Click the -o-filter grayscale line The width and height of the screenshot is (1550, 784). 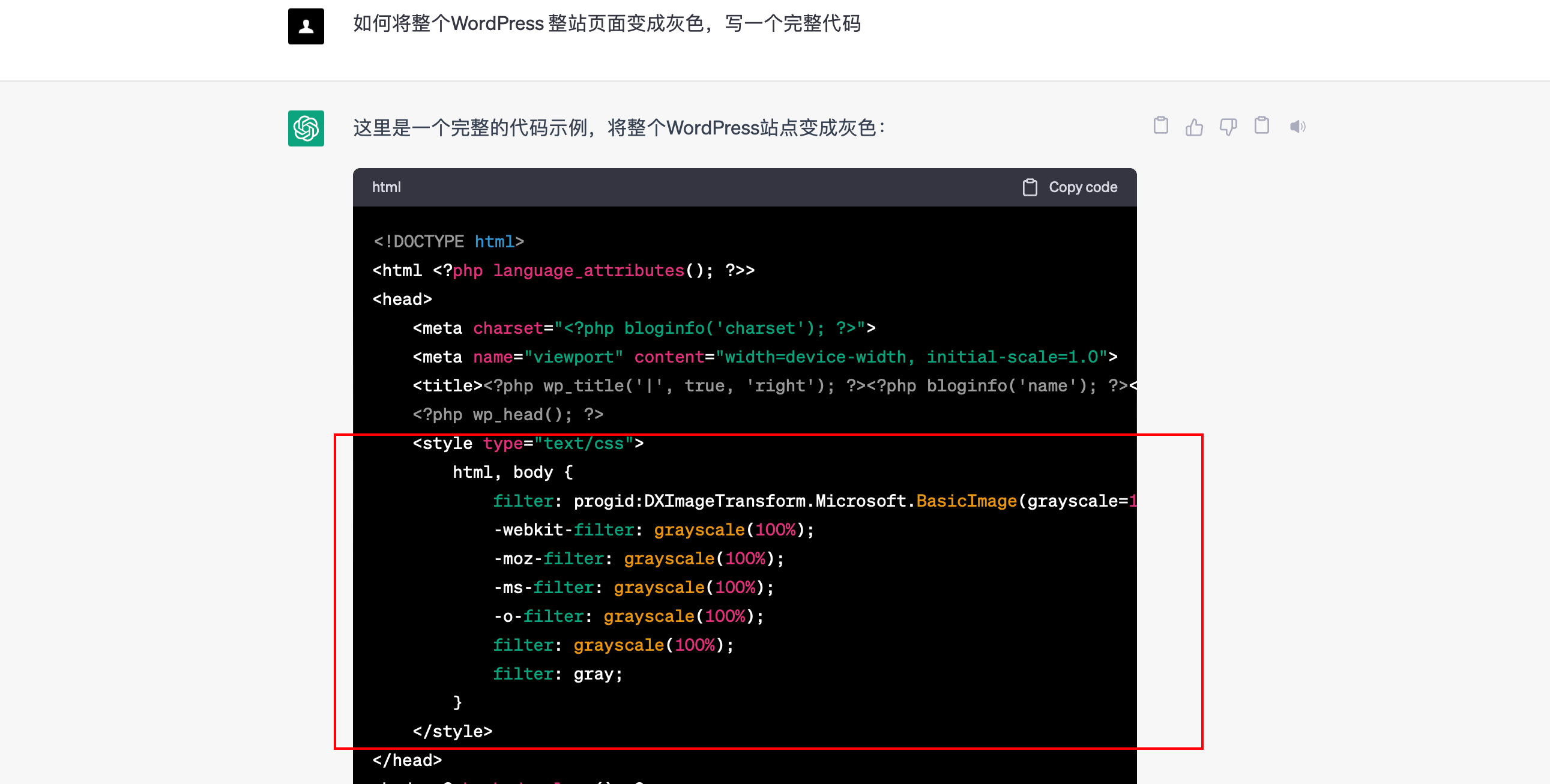[628, 617]
